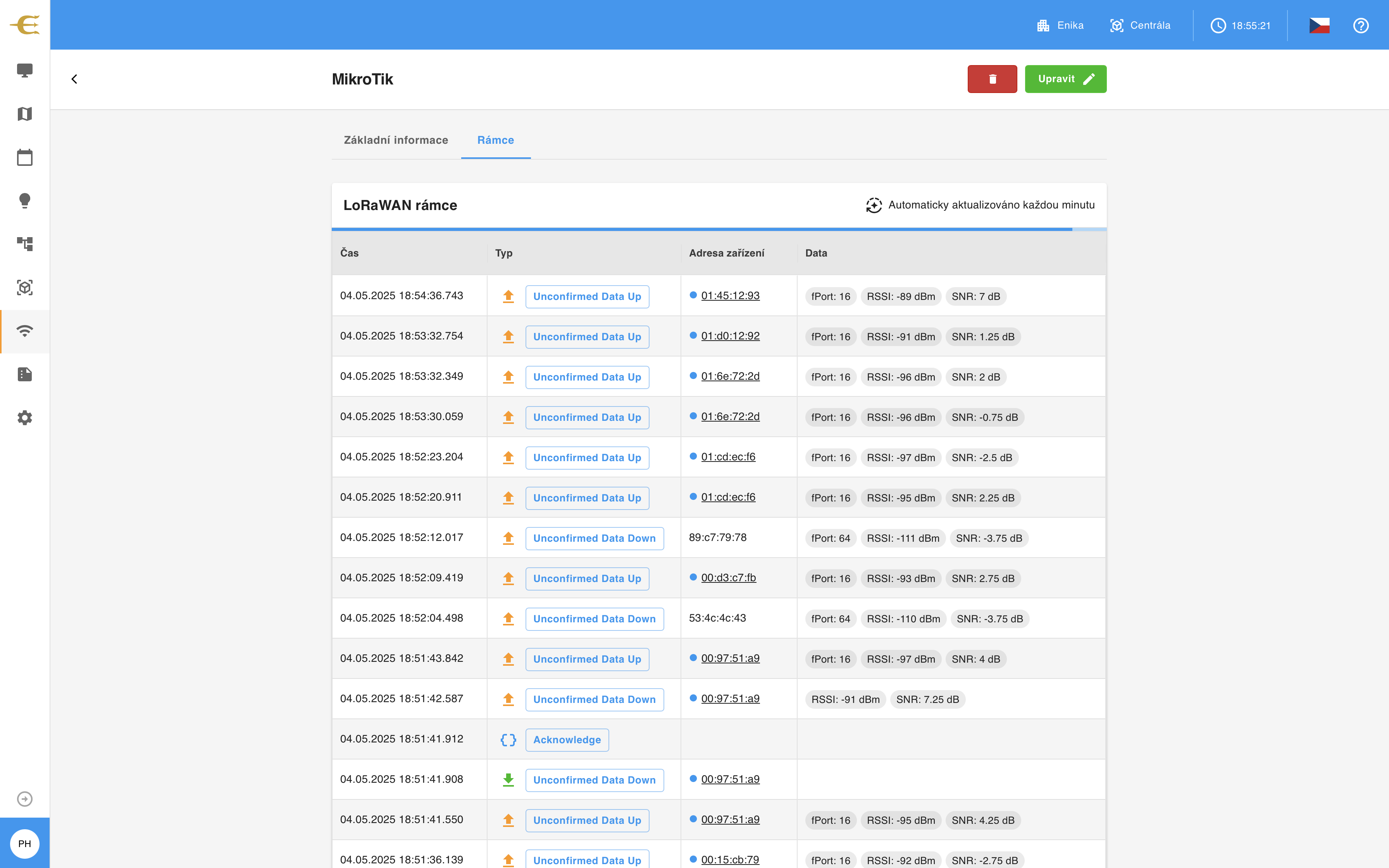Viewport: 1389px width, 868px height.
Task: Open the map view sidebar icon
Action: (x=25, y=114)
